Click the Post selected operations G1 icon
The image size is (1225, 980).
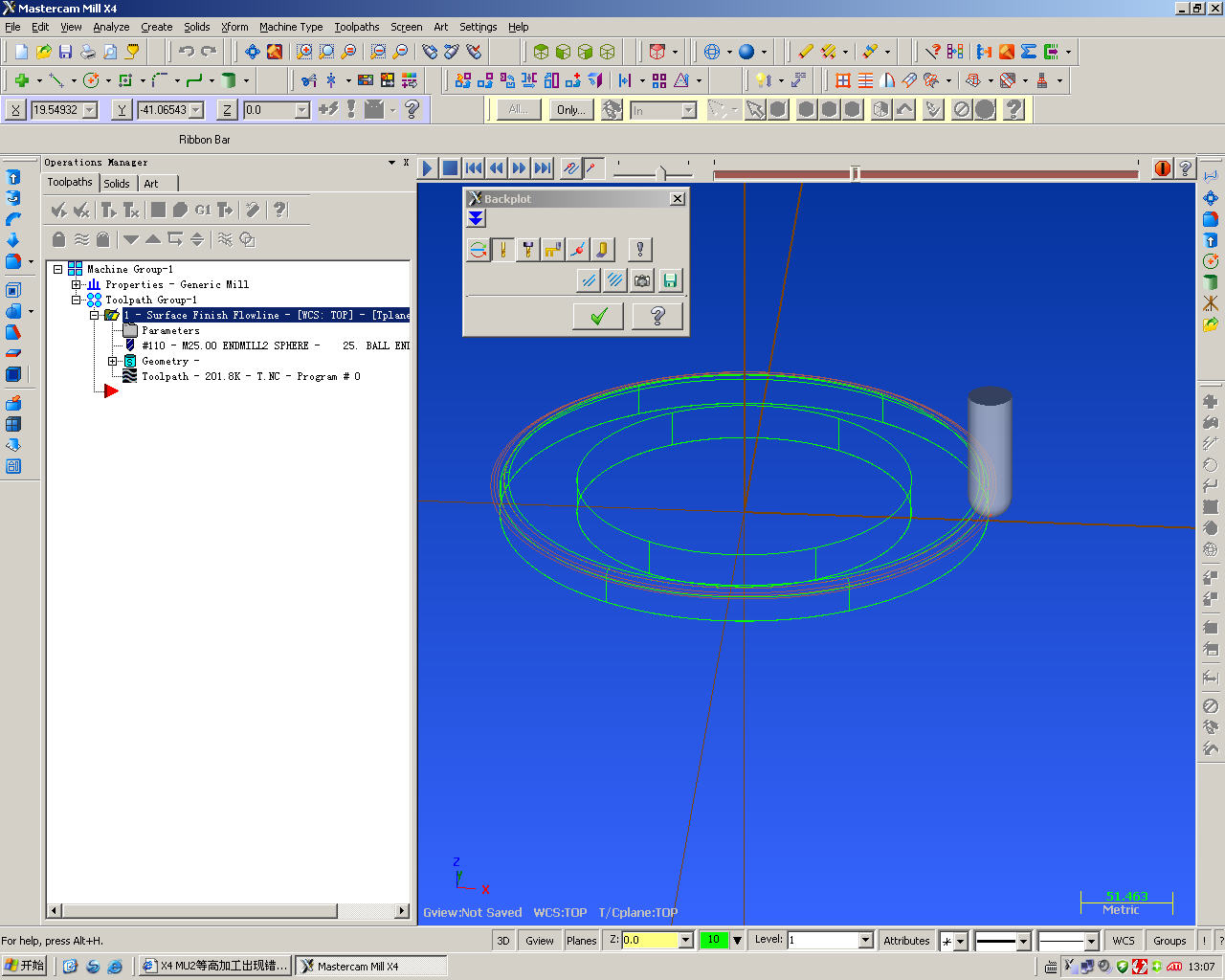click(x=203, y=210)
